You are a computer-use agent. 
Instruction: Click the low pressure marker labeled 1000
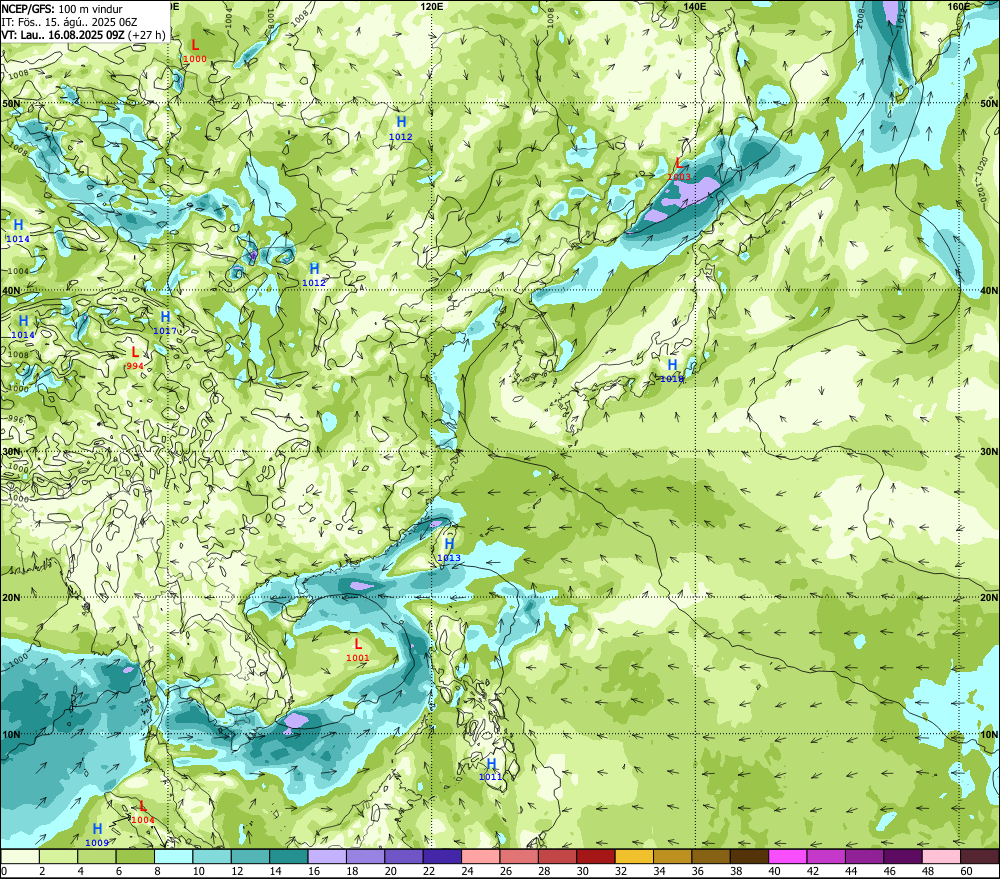coord(195,51)
